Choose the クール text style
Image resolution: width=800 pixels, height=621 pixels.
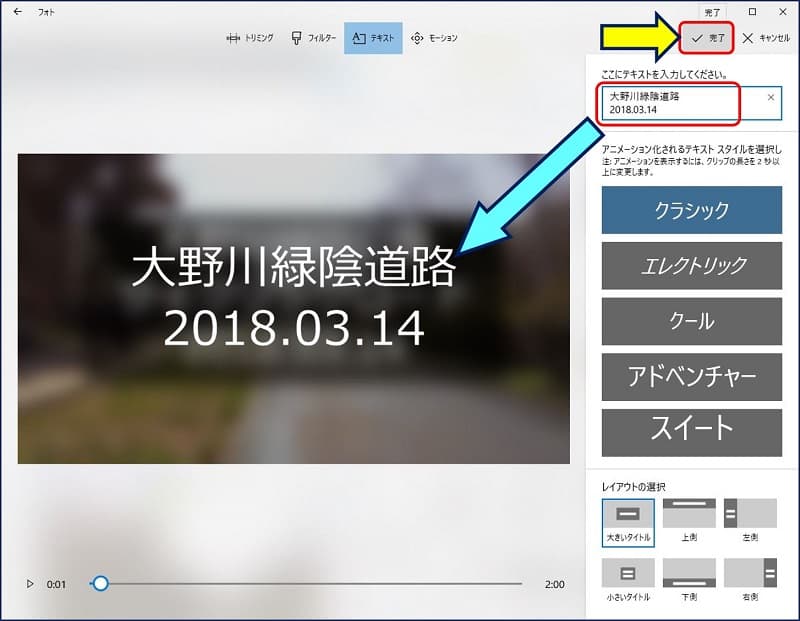tap(691, 321)
